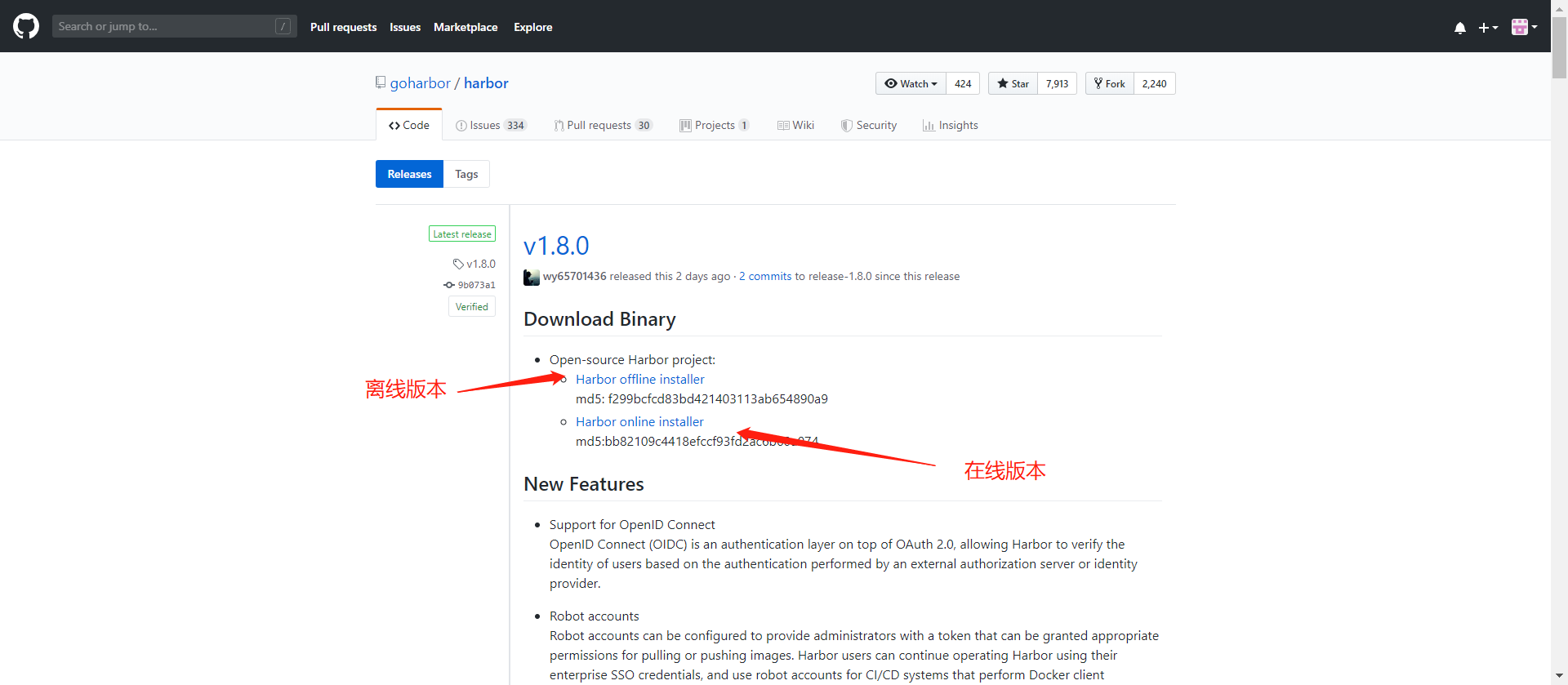This screenshot has height=685, width=1568.
Task: Open wy65701436 avatar image
Action: click(532, 278)
